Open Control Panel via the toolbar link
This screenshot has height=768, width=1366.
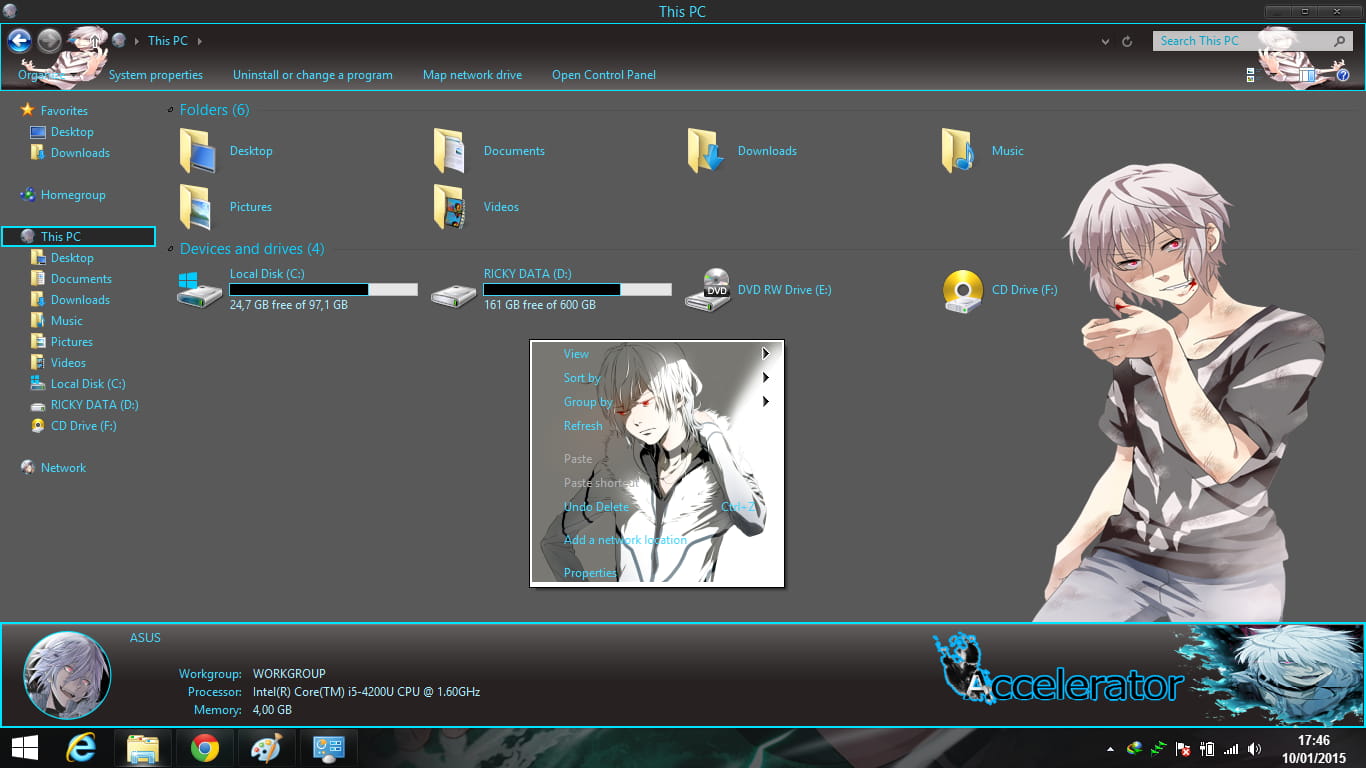(604, 74)
